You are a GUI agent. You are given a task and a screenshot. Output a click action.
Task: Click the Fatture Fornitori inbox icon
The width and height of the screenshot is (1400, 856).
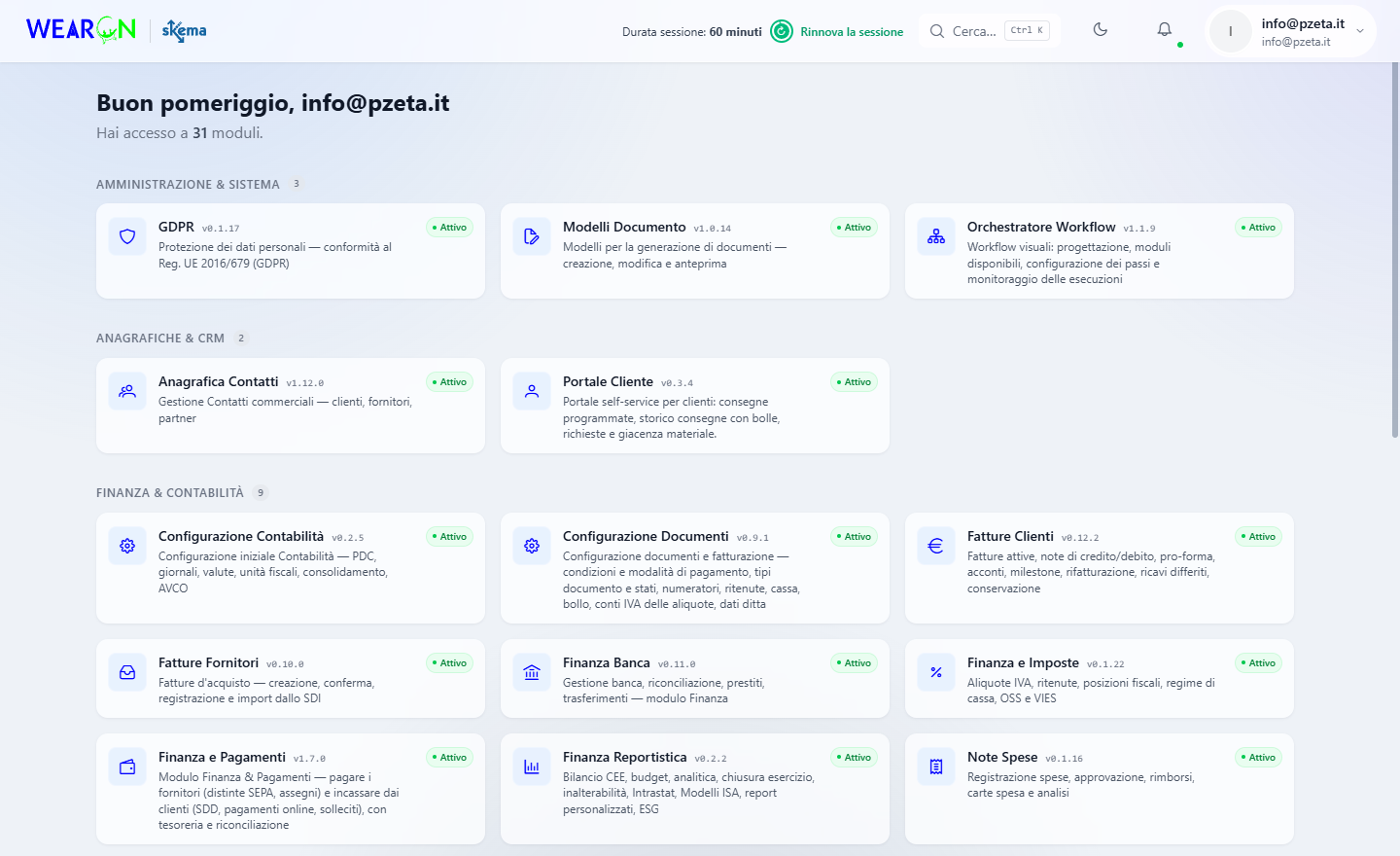[x=127, y=672]
